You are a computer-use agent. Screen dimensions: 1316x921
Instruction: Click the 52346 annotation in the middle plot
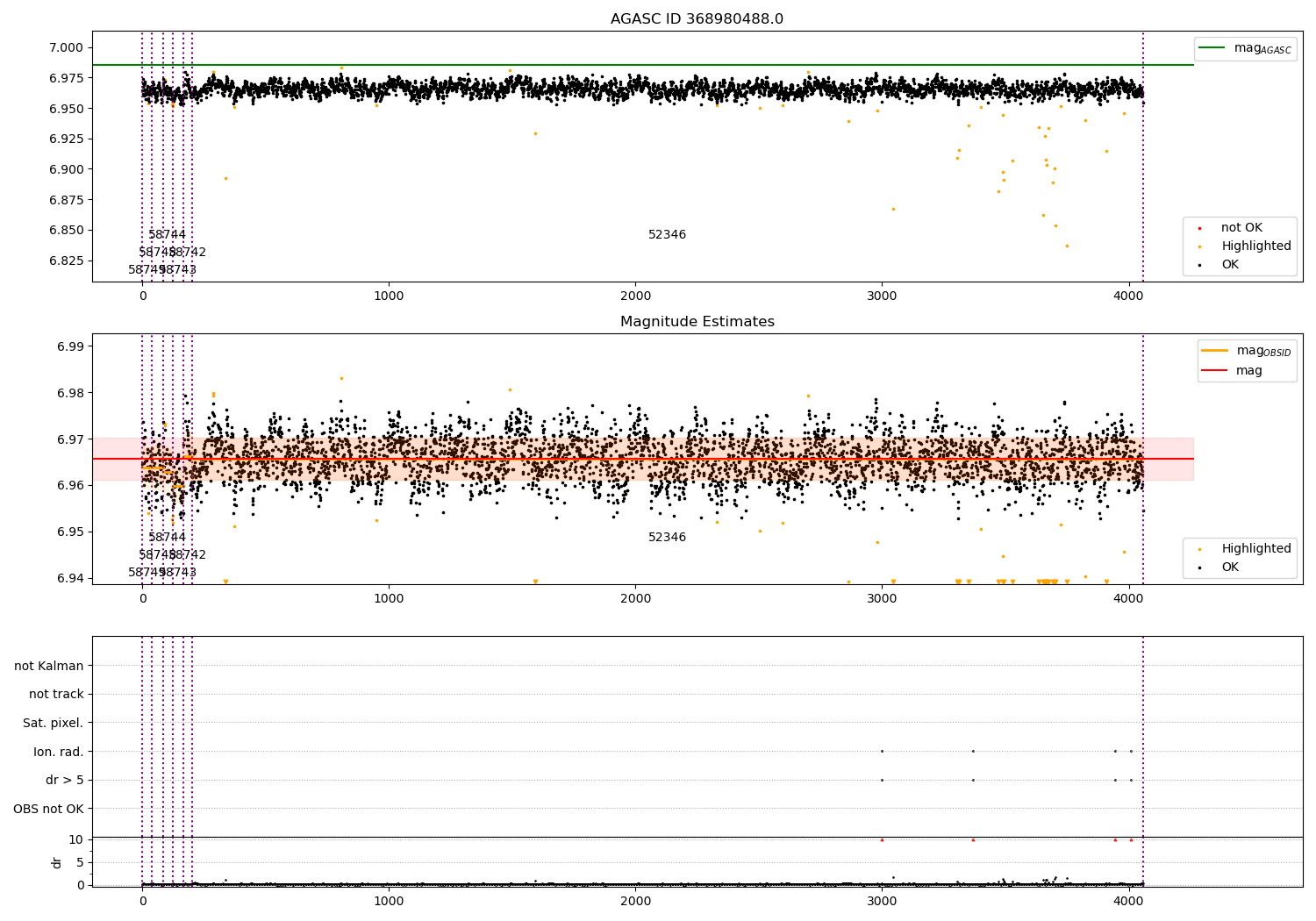(x=667, y=538)
